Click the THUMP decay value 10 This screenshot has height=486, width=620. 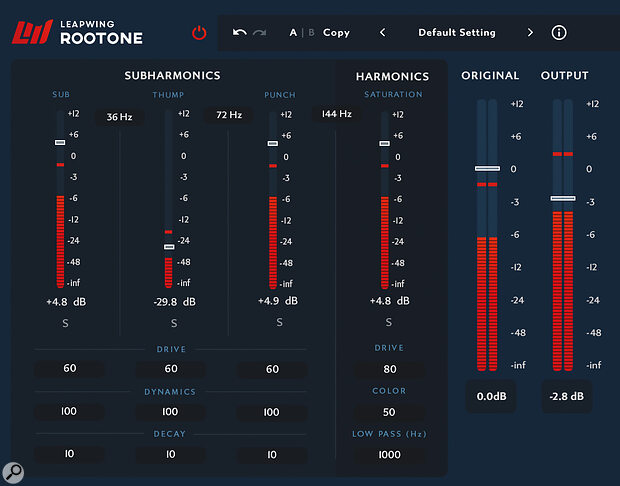coord(170,454)
